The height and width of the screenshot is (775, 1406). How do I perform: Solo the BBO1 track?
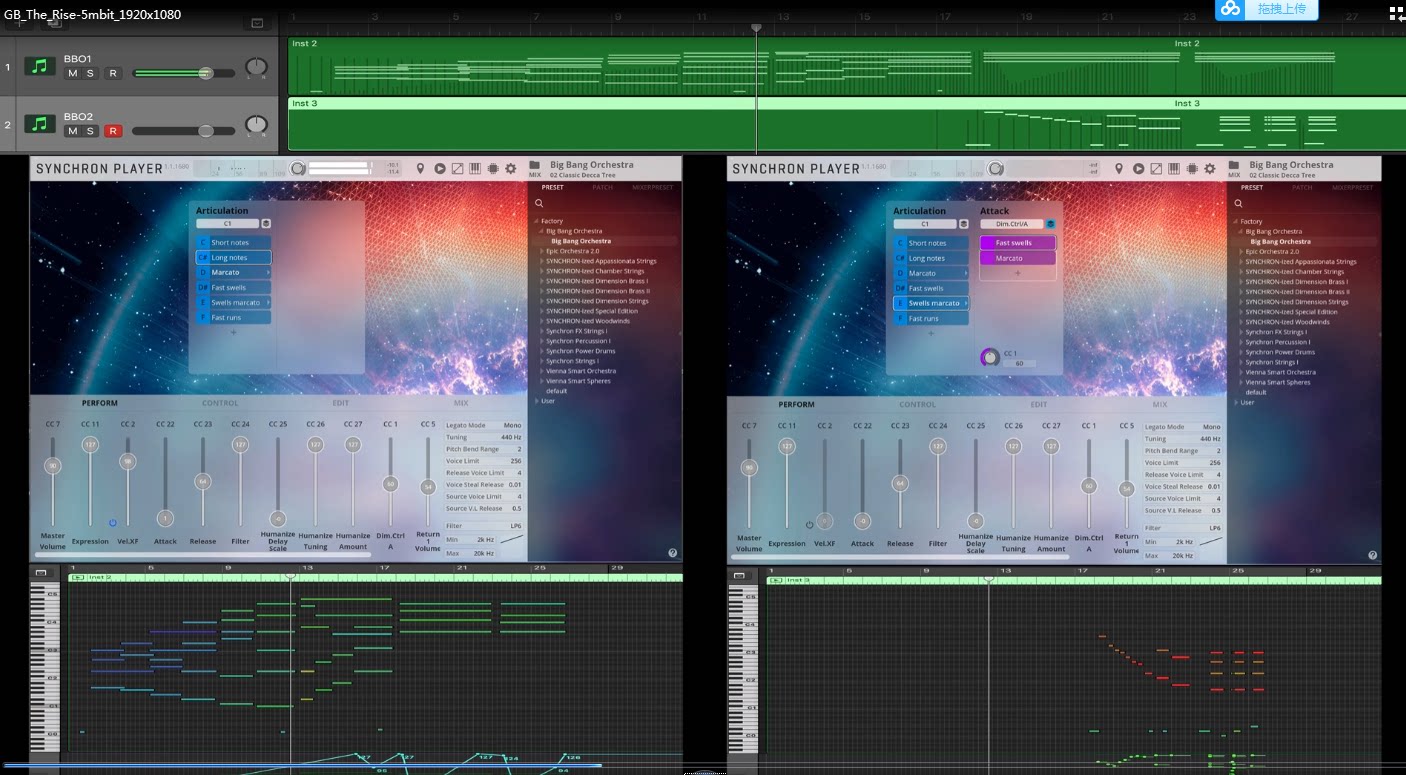pos(90,74)
